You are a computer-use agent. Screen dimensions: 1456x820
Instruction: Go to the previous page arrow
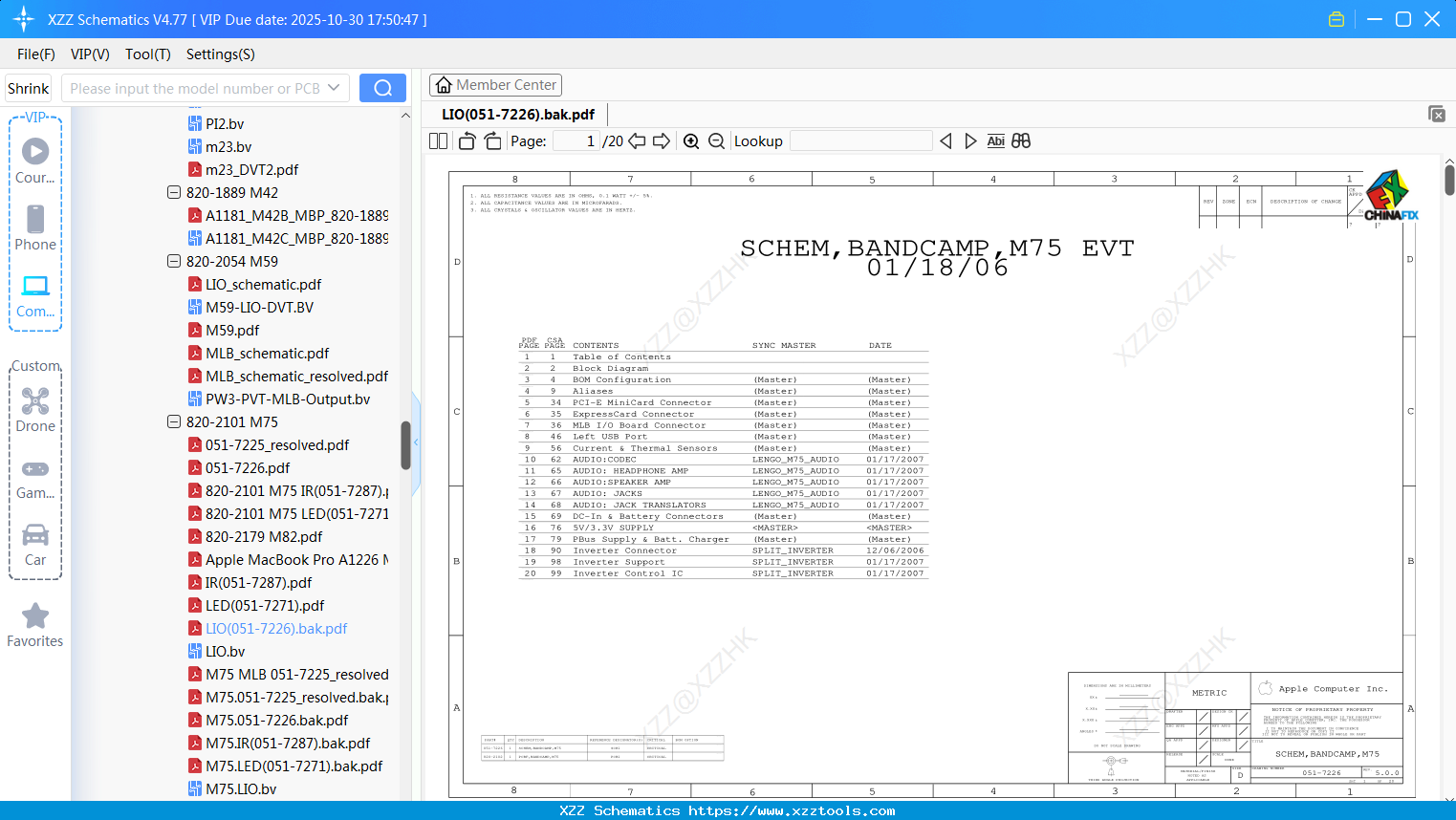click(637, 141)
